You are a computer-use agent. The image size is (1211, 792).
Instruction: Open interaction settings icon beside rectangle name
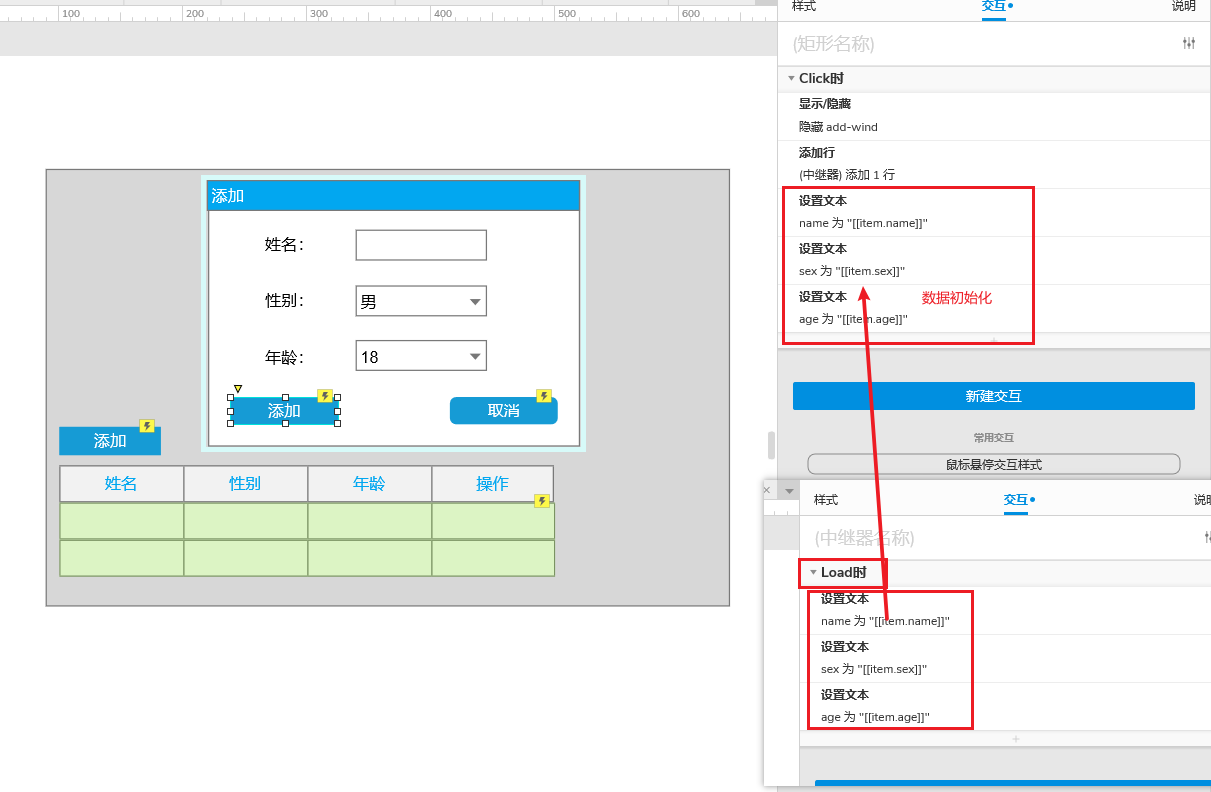point(1188,43)
